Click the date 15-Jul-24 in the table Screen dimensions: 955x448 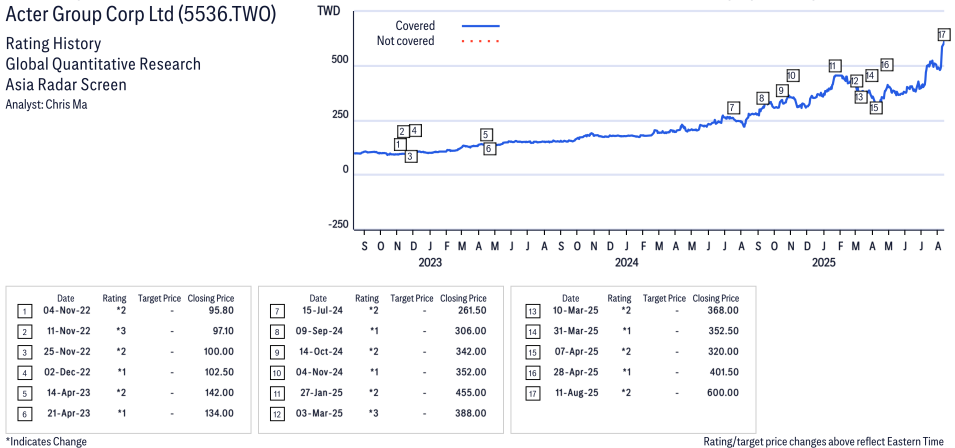pos(321,311)
